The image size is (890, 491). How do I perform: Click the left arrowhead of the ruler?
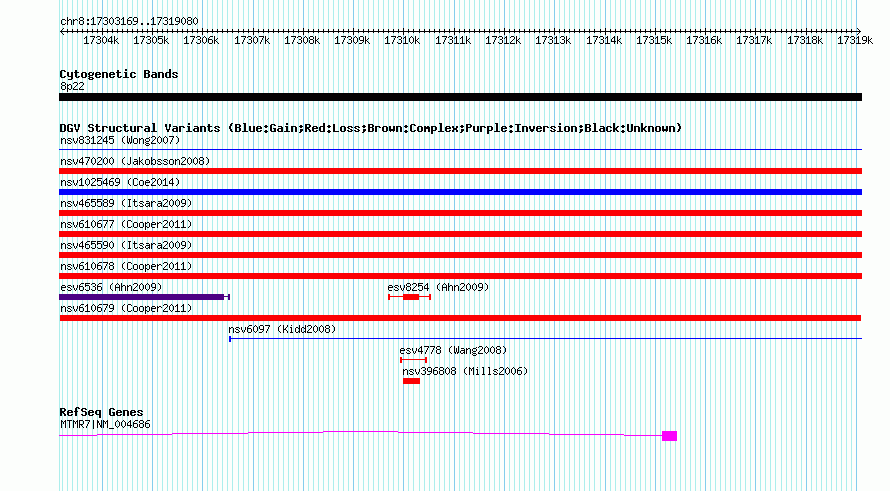click(62, 31)
